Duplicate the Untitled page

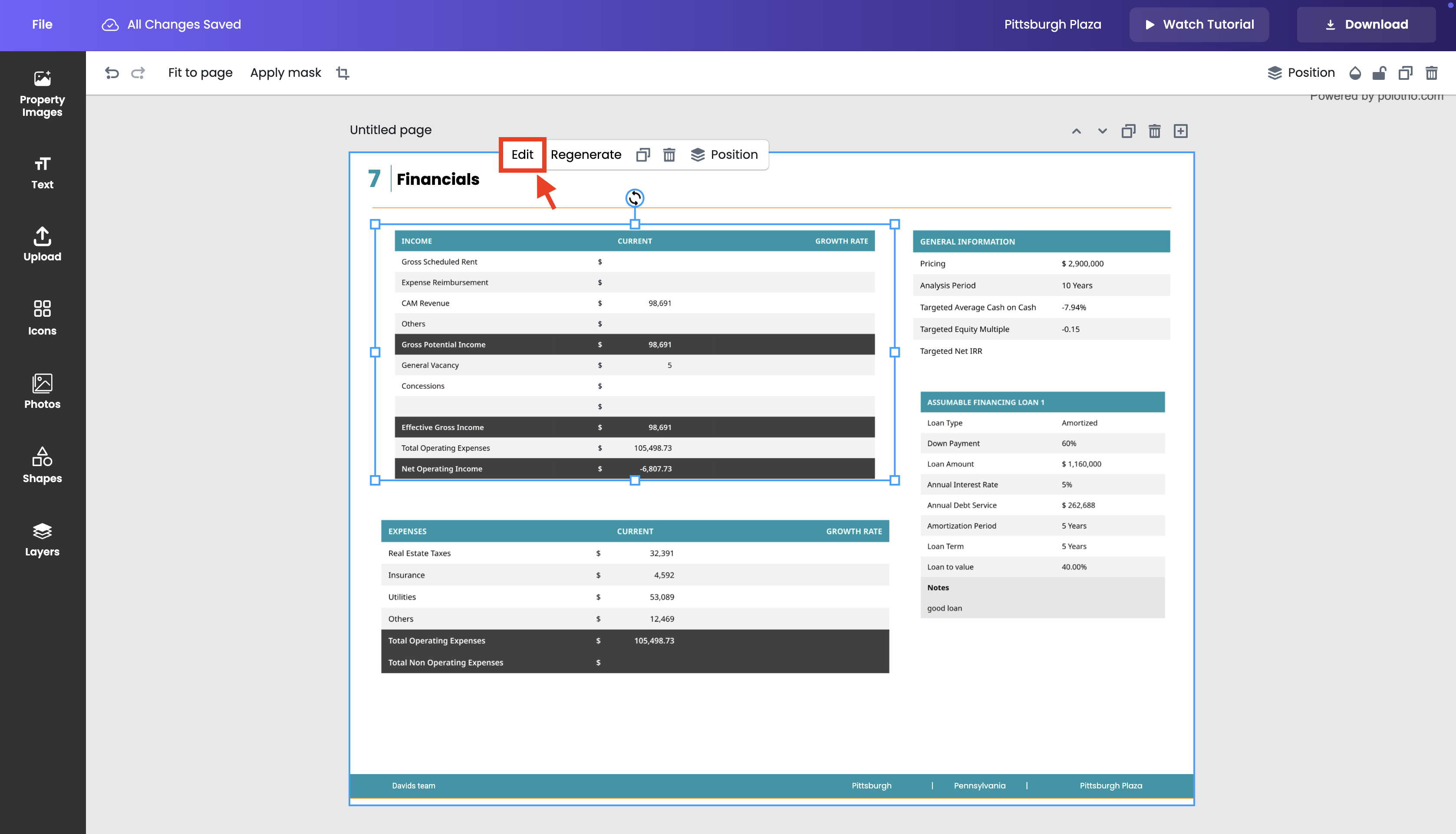click(x=1128, y=131)
